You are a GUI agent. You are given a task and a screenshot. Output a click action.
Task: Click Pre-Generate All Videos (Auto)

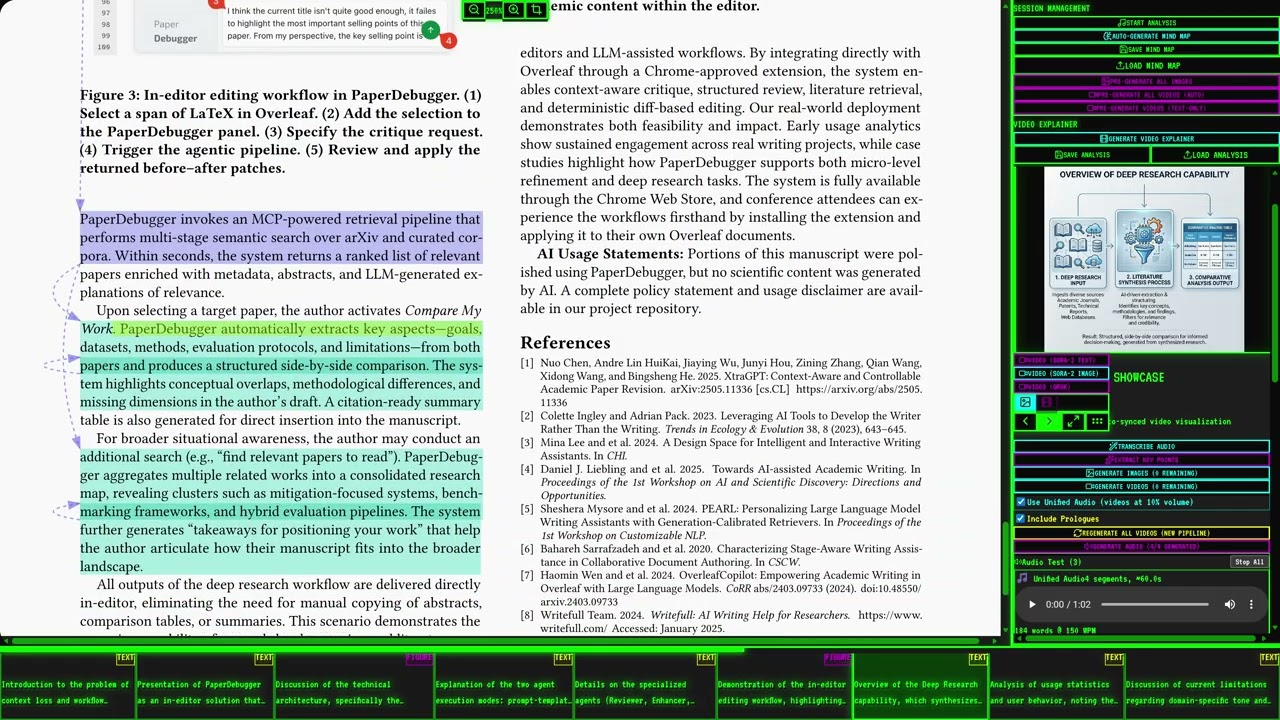click(x=1146, y=94)
